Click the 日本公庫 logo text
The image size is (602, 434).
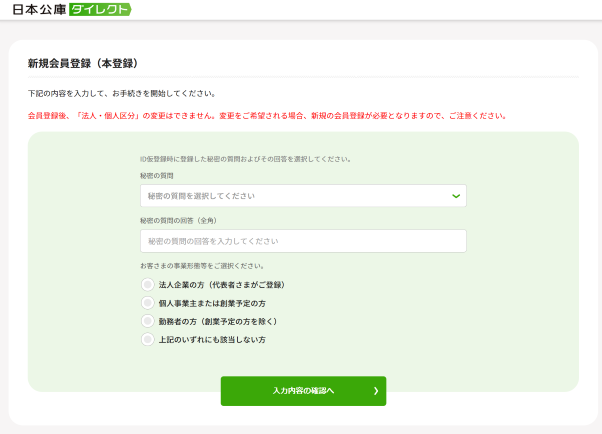(x=32, y=9)
